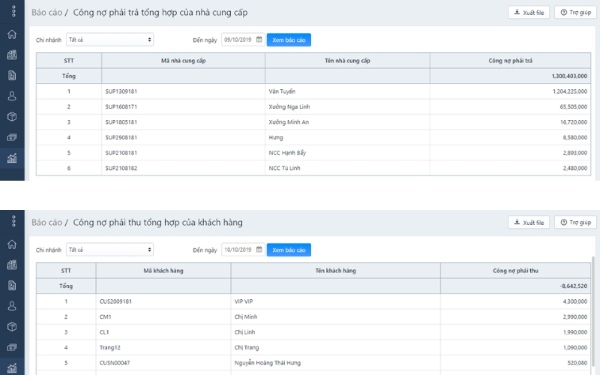Click the customer name Nguyễn Hoàng Thái Hưng
The height and width of the screenshot is (375, 600).
tap(267, 363)
